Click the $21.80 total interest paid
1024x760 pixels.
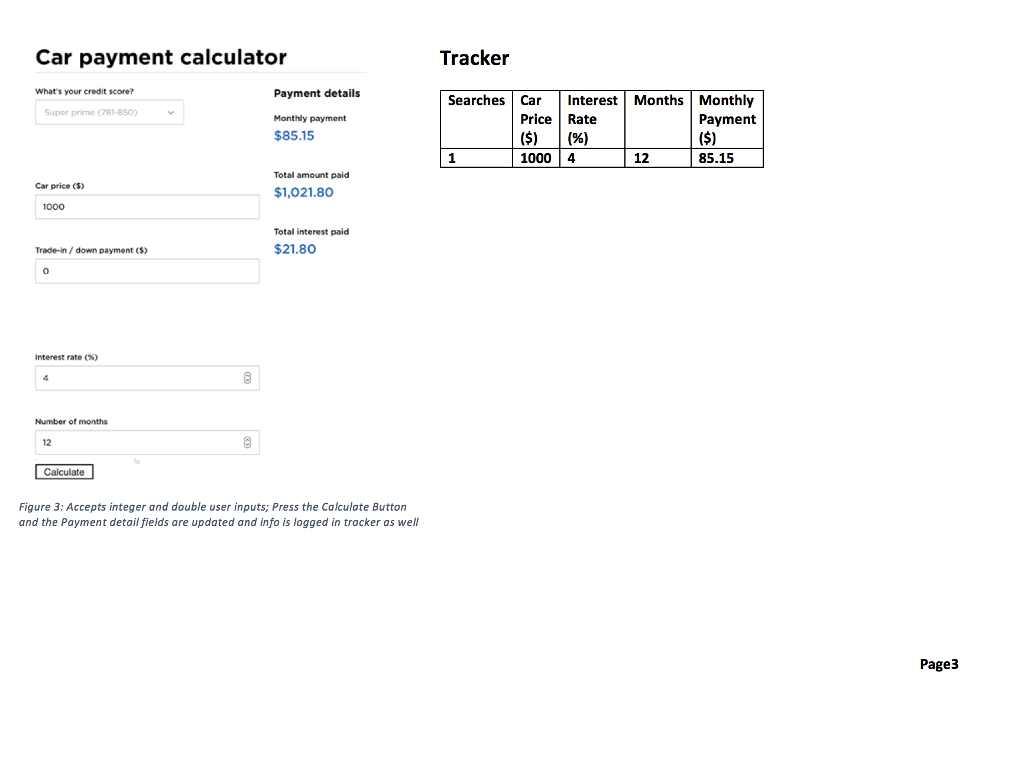coord(295,249)
